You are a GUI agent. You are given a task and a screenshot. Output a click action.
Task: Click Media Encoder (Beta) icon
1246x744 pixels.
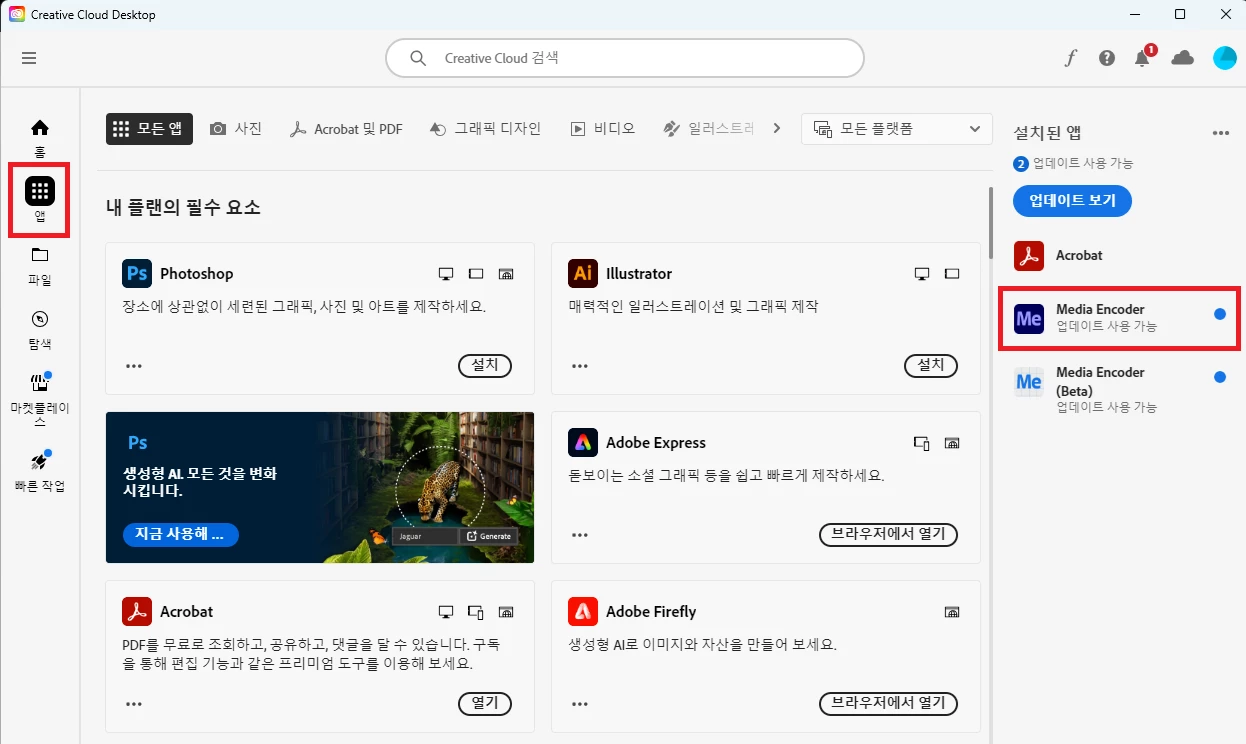pos(1029,381)
